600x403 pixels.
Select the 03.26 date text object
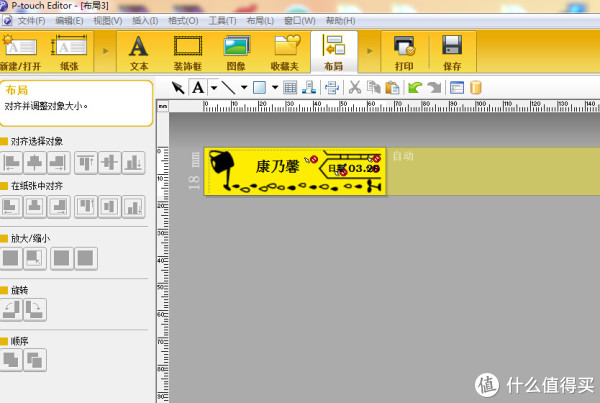point(364,168)
